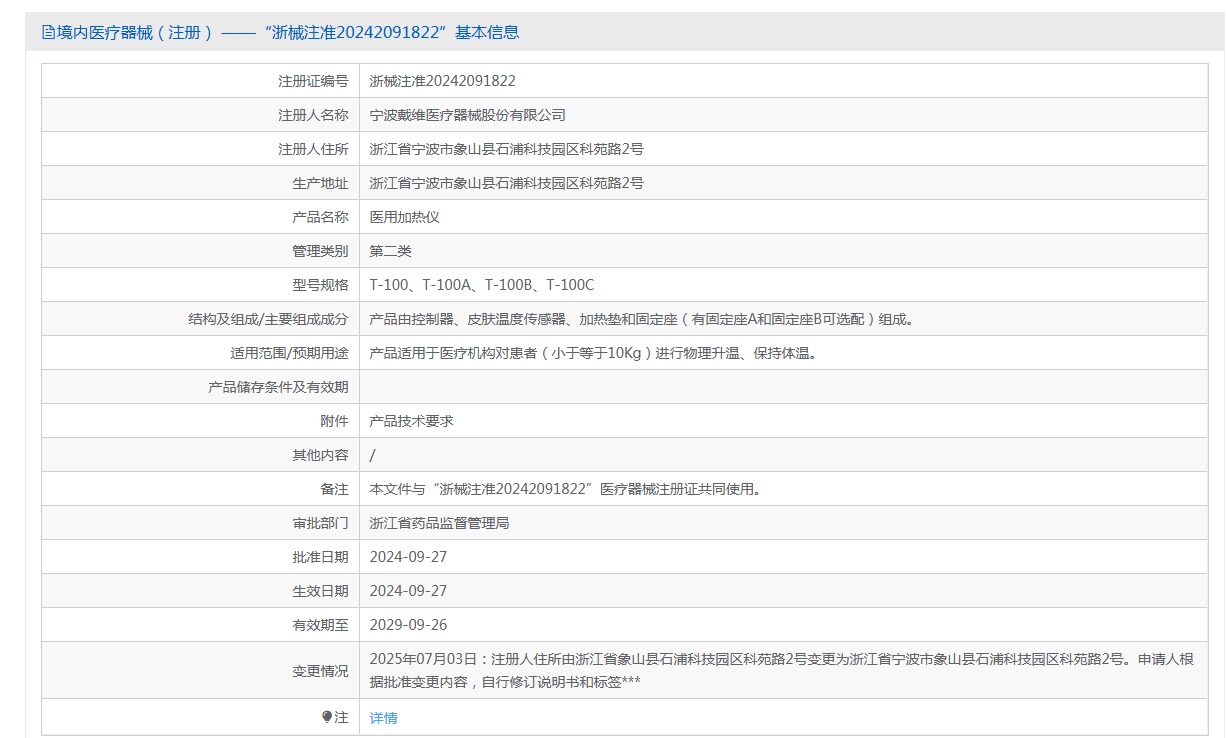Click the 生产地址 address value
This screenshot has height=738, width=1227.
tap(506, 183)
